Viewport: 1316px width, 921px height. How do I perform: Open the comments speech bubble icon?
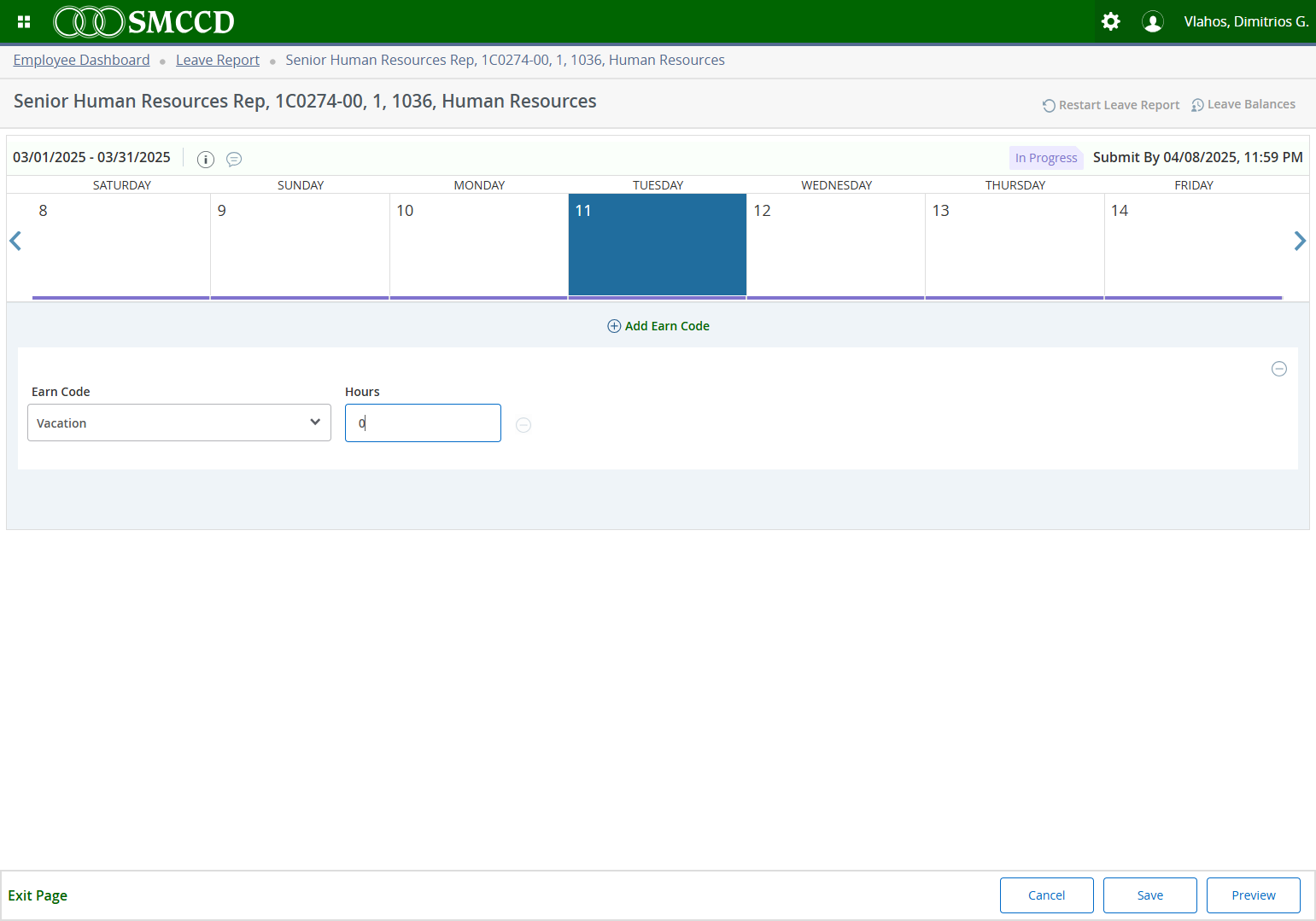(234, 159)
